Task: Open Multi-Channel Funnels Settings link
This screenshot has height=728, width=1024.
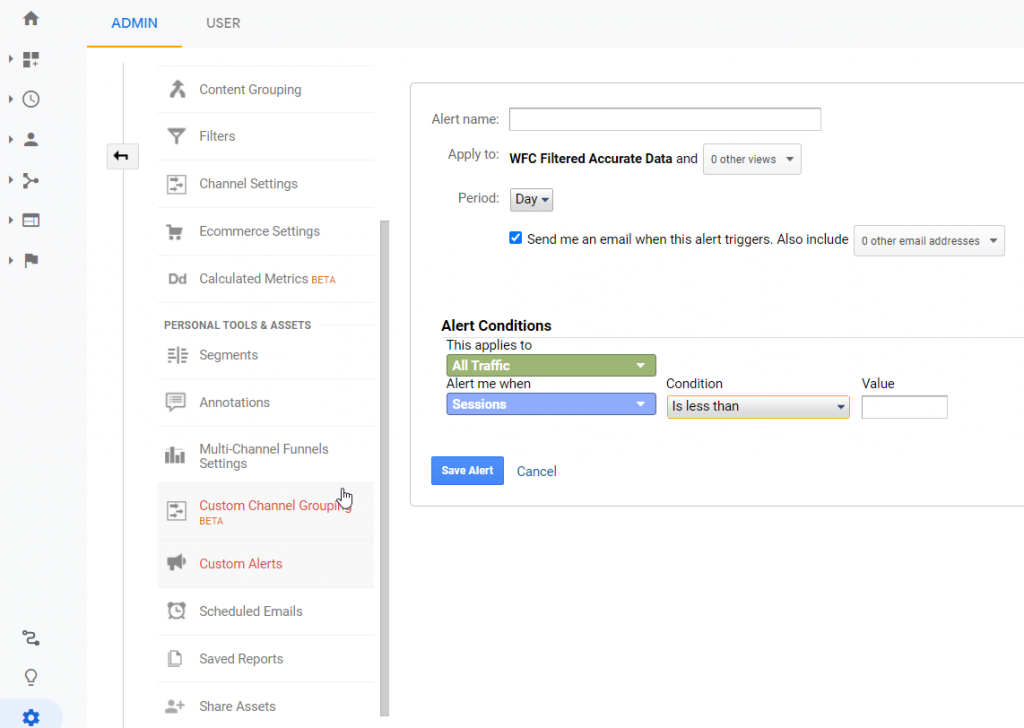Action: pyautogui.click(x=266, y=456)
